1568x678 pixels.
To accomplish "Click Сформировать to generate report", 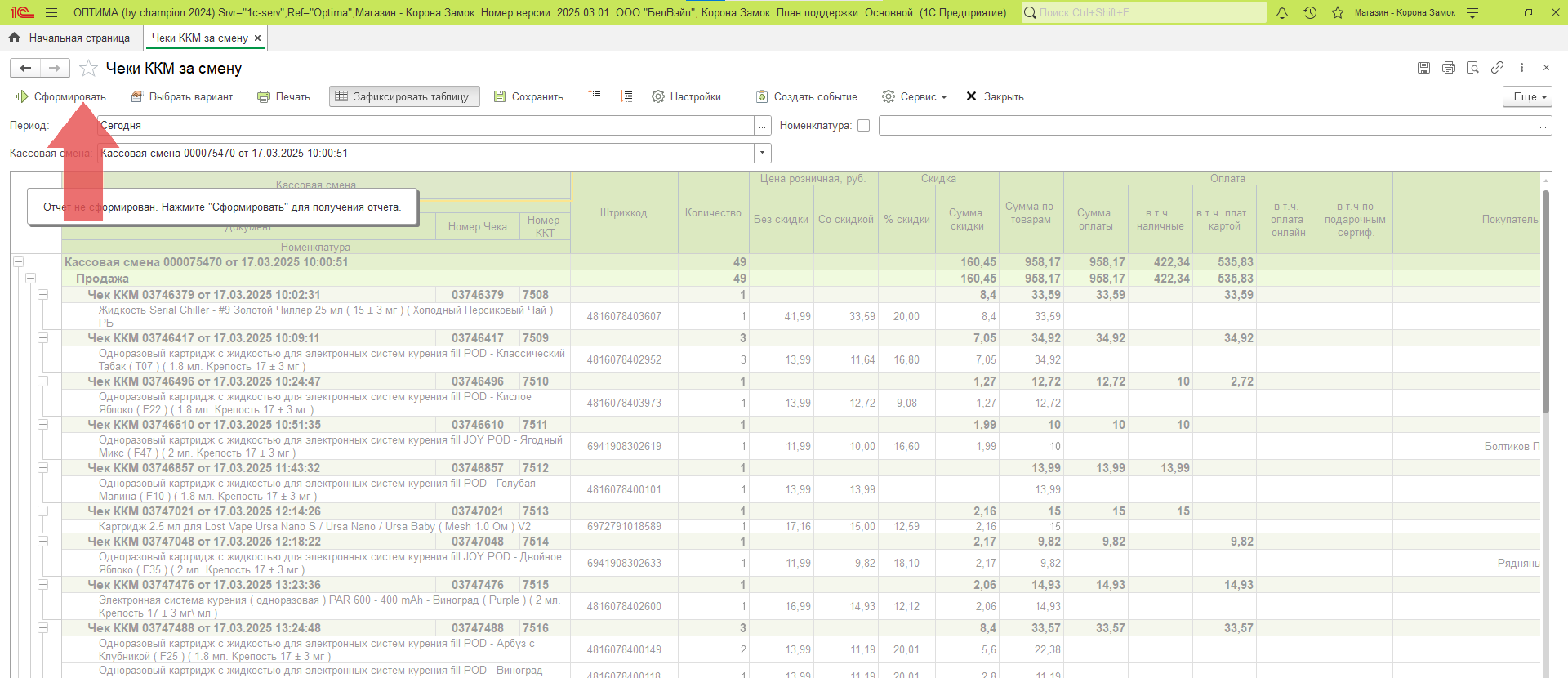I will point(61,96).
